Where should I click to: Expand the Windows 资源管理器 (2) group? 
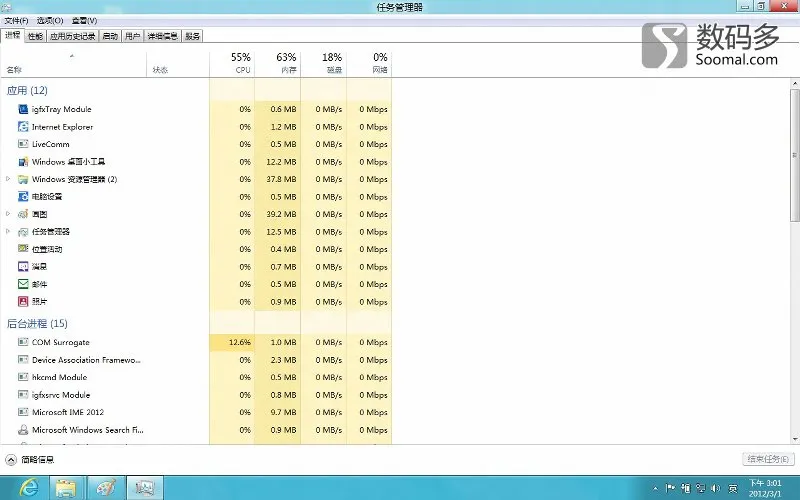pyautogui.click(x=8, y=179)
